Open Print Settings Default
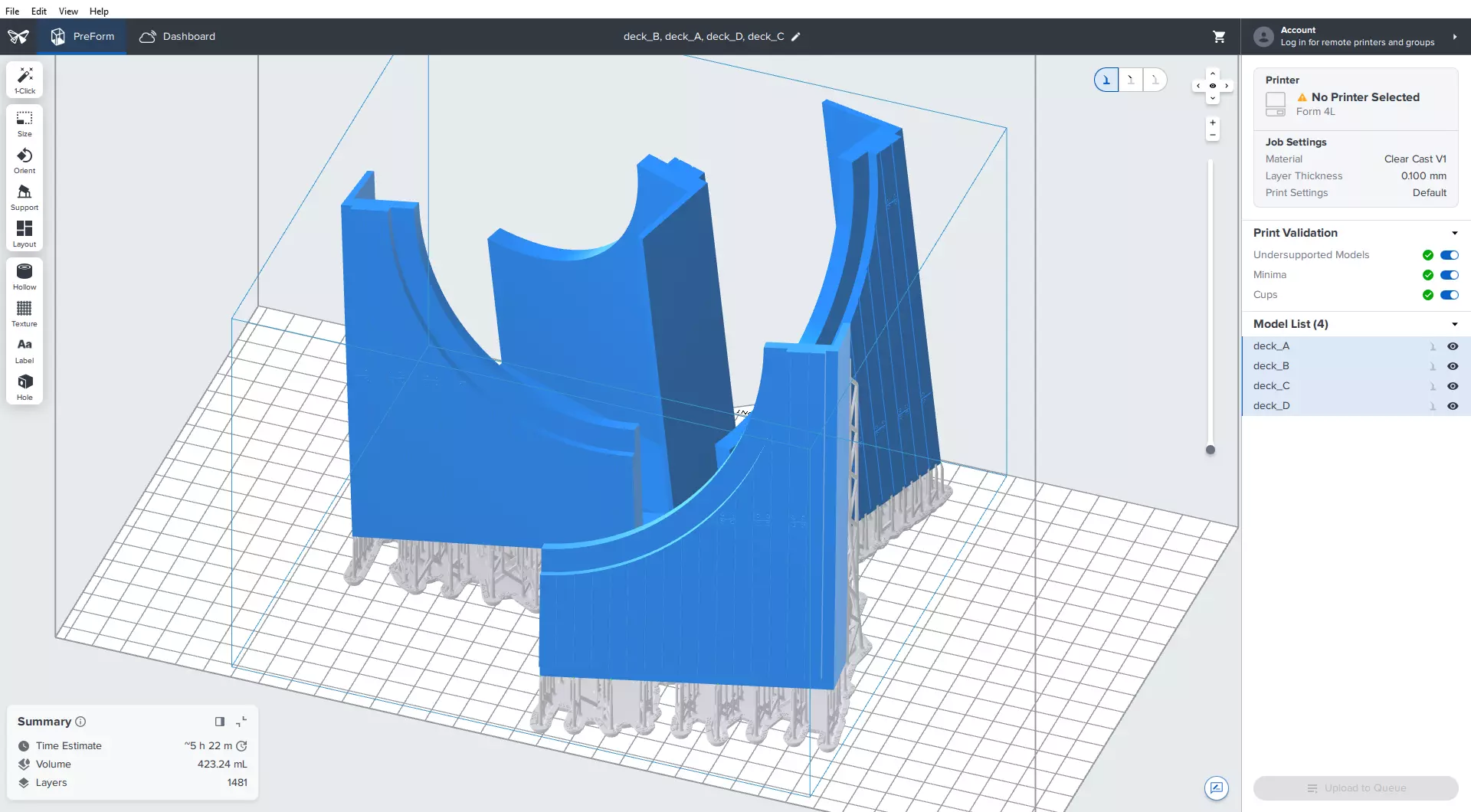 coord(1430,193)
